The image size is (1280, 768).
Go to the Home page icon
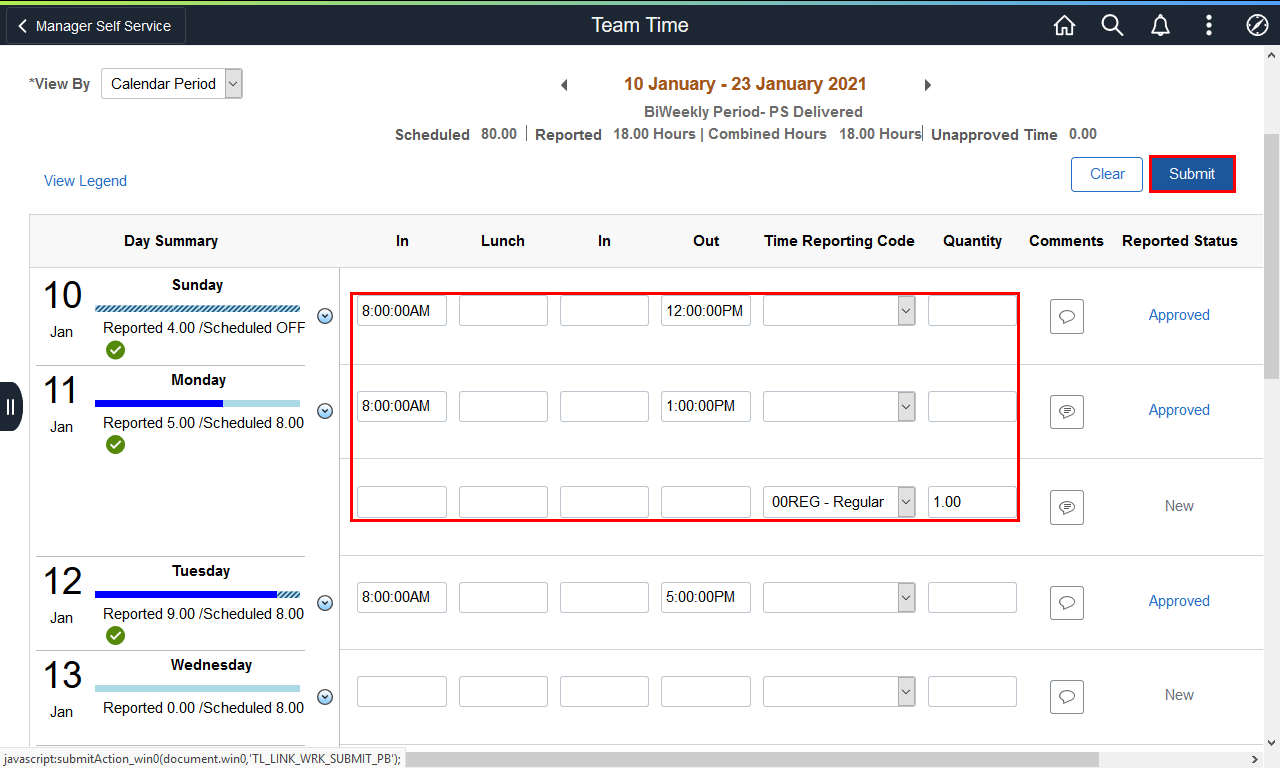click(x=1064, y=26)
